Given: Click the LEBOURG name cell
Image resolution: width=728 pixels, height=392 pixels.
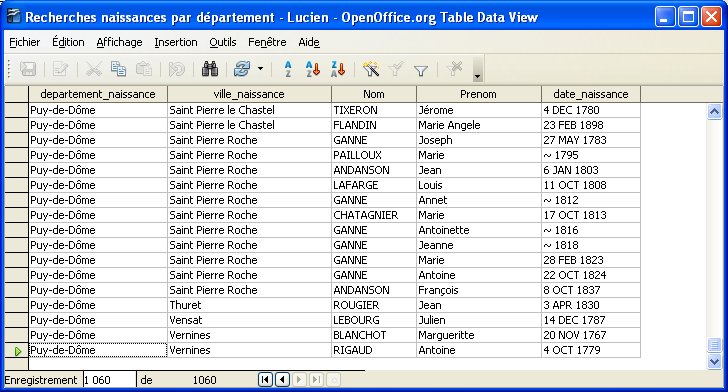Looking at the screenshot, I should [374, 320].
